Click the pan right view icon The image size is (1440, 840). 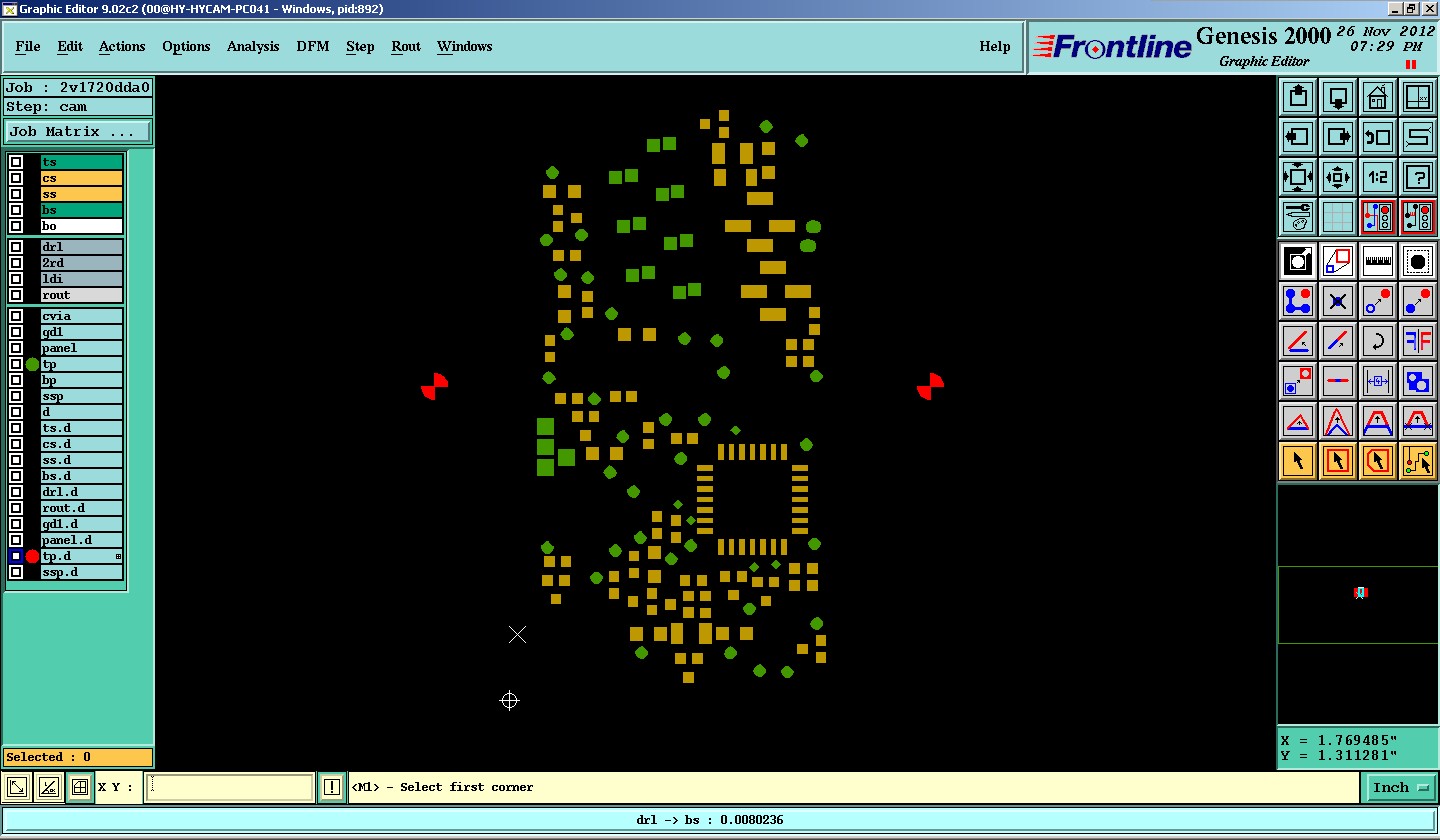point(1338,137)
